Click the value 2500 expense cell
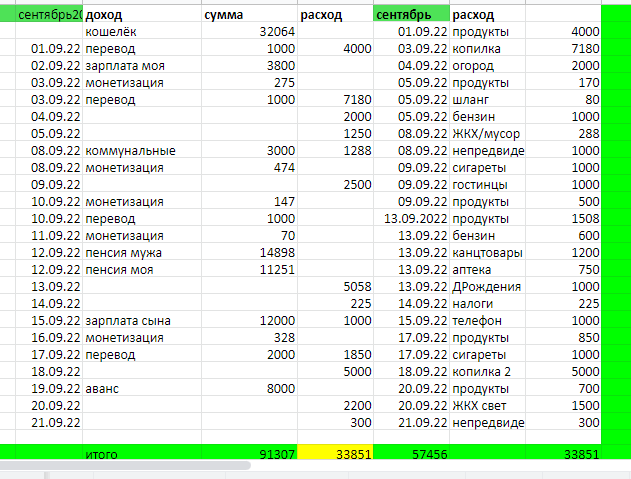 pyautogui.click(x=335, y=185)
